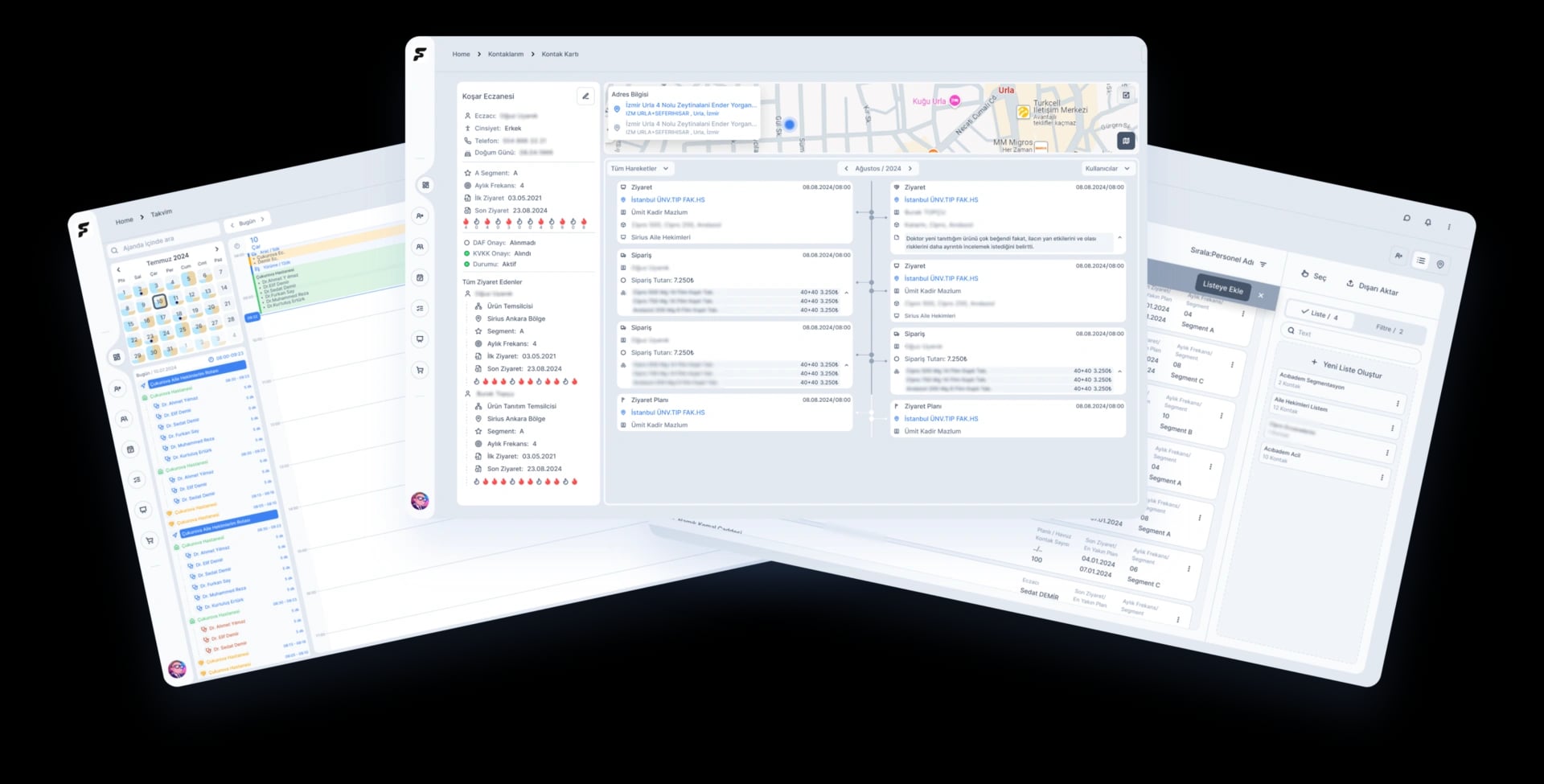
Task: Collapse the doctor note with chevron
Action: coord(1119,238)
